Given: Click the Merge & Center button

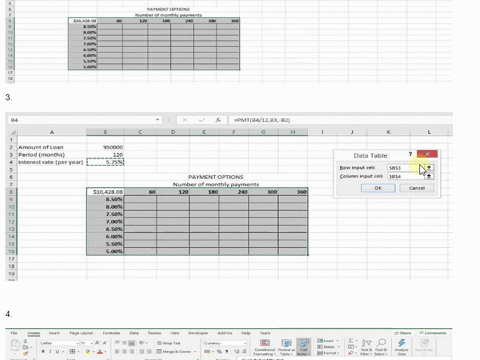Looking at the screenshot, I should pyautogui.click(x=174, y=351).
